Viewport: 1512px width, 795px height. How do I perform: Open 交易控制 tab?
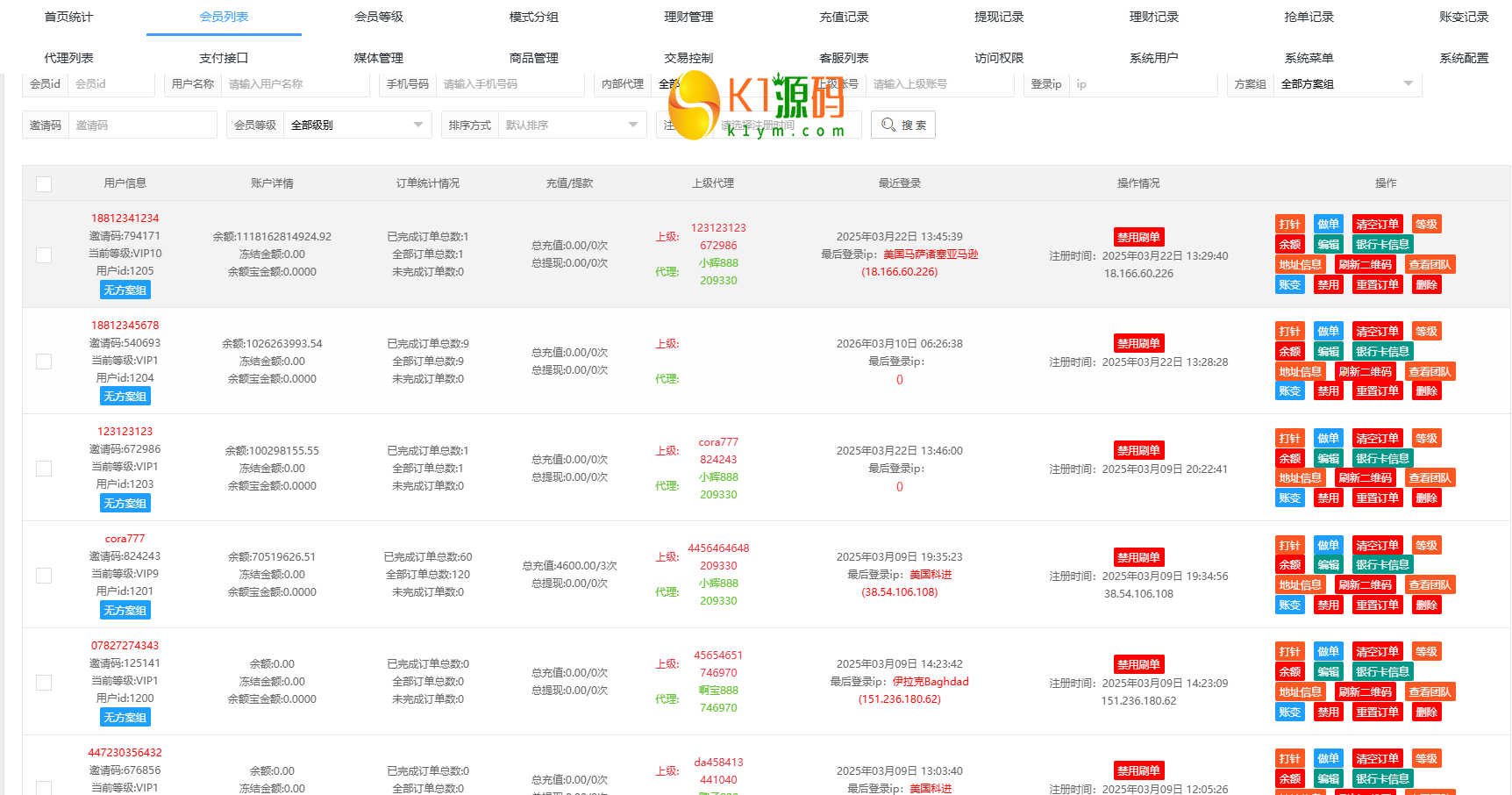(688, 58)
